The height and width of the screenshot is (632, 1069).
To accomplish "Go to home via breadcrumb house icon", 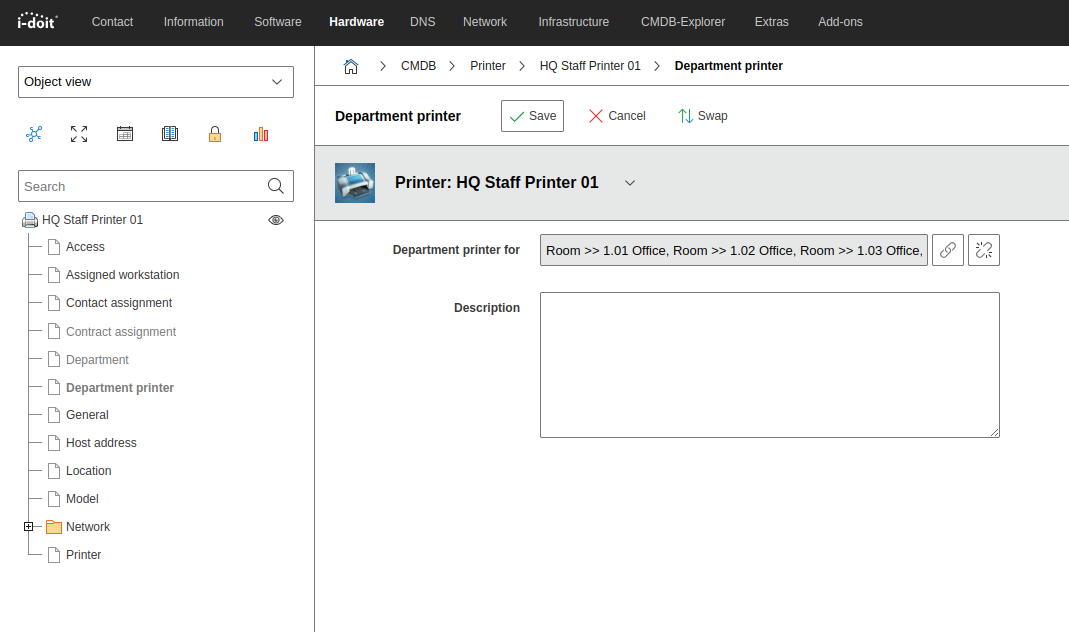I will tap(351, 66).
